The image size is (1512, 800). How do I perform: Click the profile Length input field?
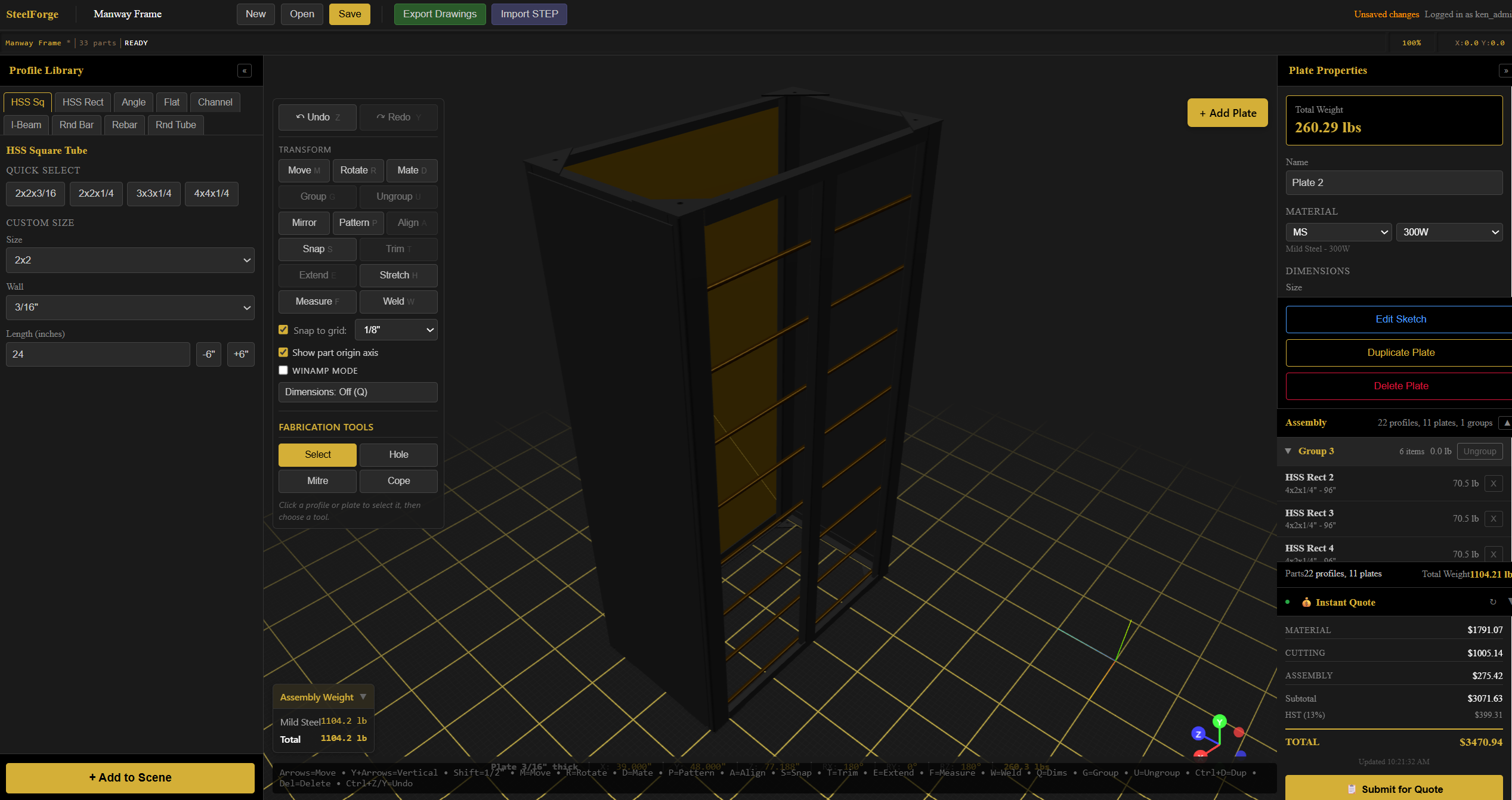coord(97,354)
